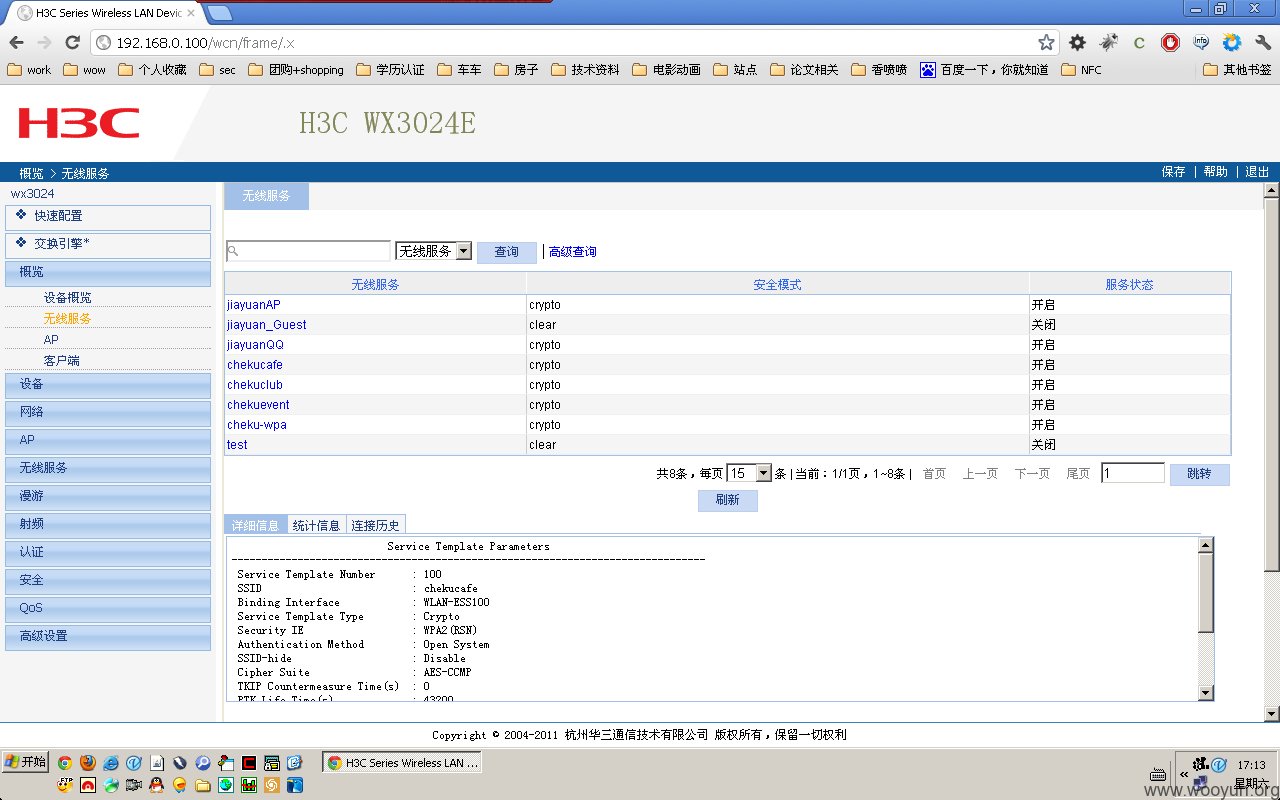The height and width of the screenshot is (800, 1280).
Task: Click the gear extension icon in the toolbar
Action: tap(1077, 42)
